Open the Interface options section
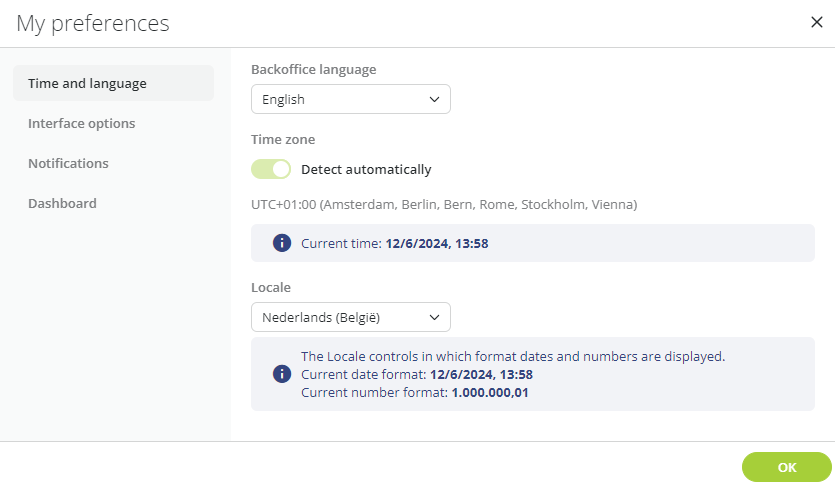The width and height of the screenshot is (835, 488). point(81,123)
